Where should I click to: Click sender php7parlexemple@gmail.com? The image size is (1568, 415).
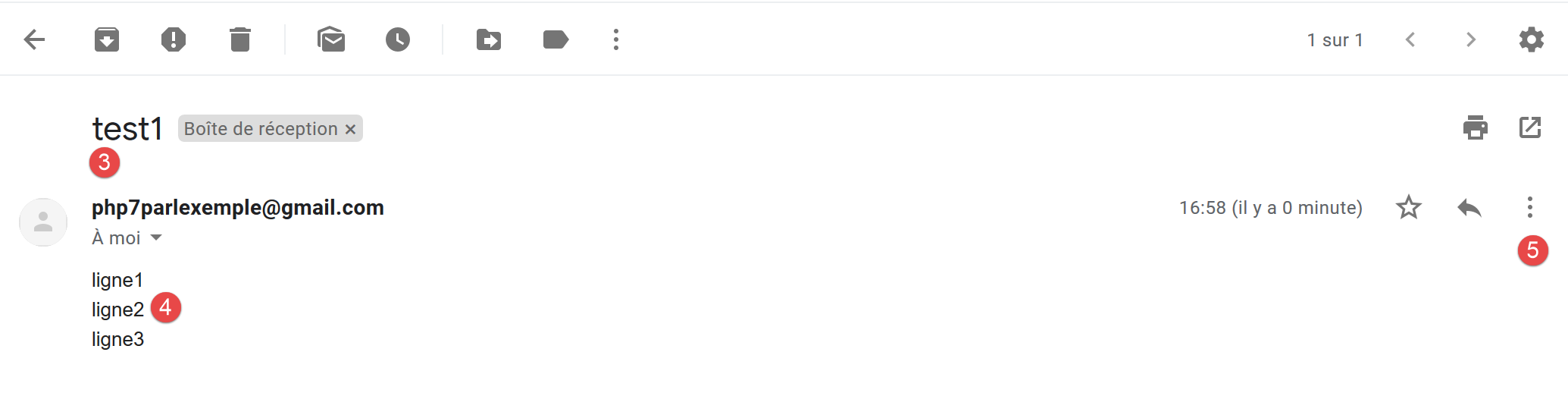click(238, 207)
